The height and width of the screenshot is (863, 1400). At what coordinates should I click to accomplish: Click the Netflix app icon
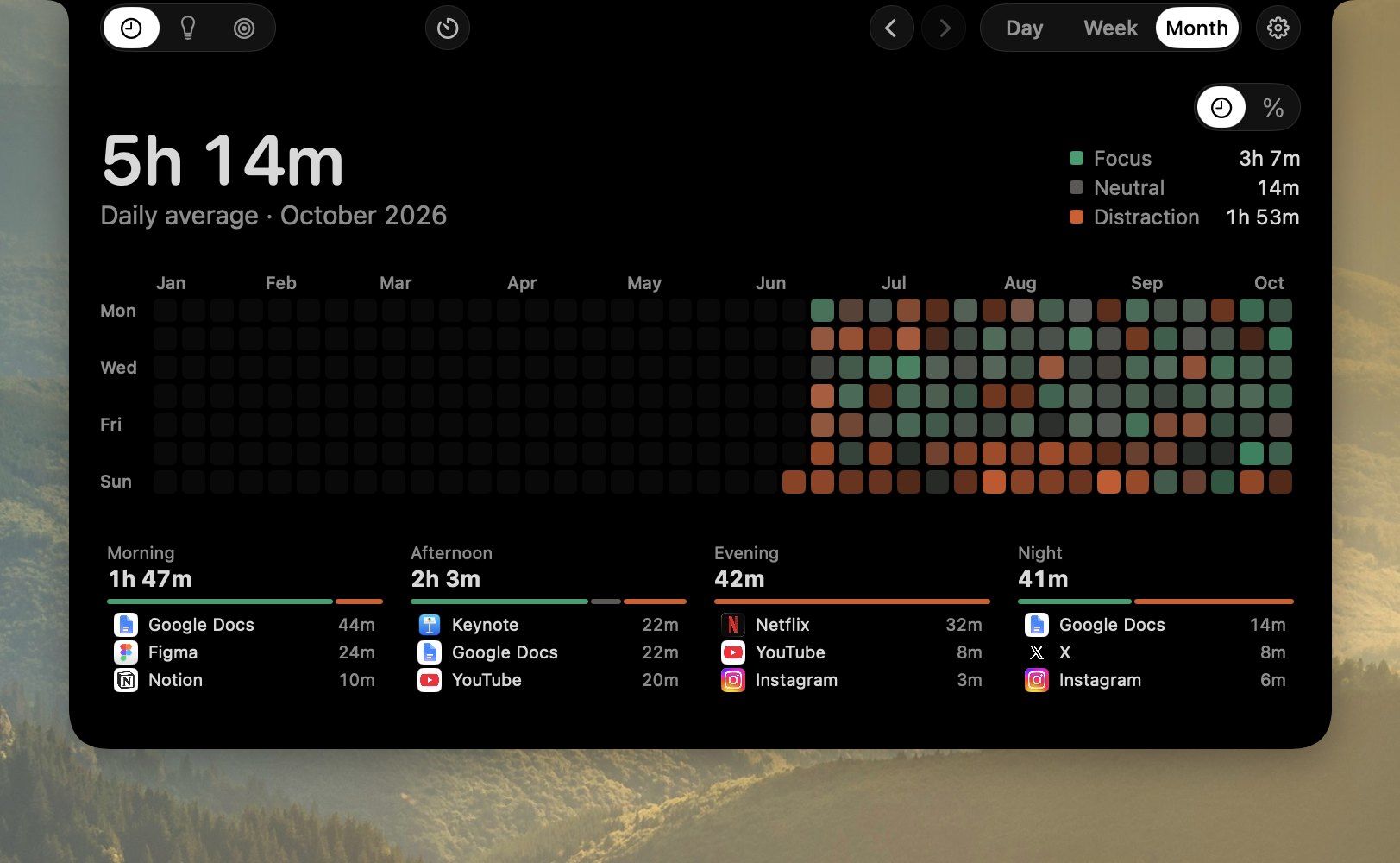(x=733, y=625)
